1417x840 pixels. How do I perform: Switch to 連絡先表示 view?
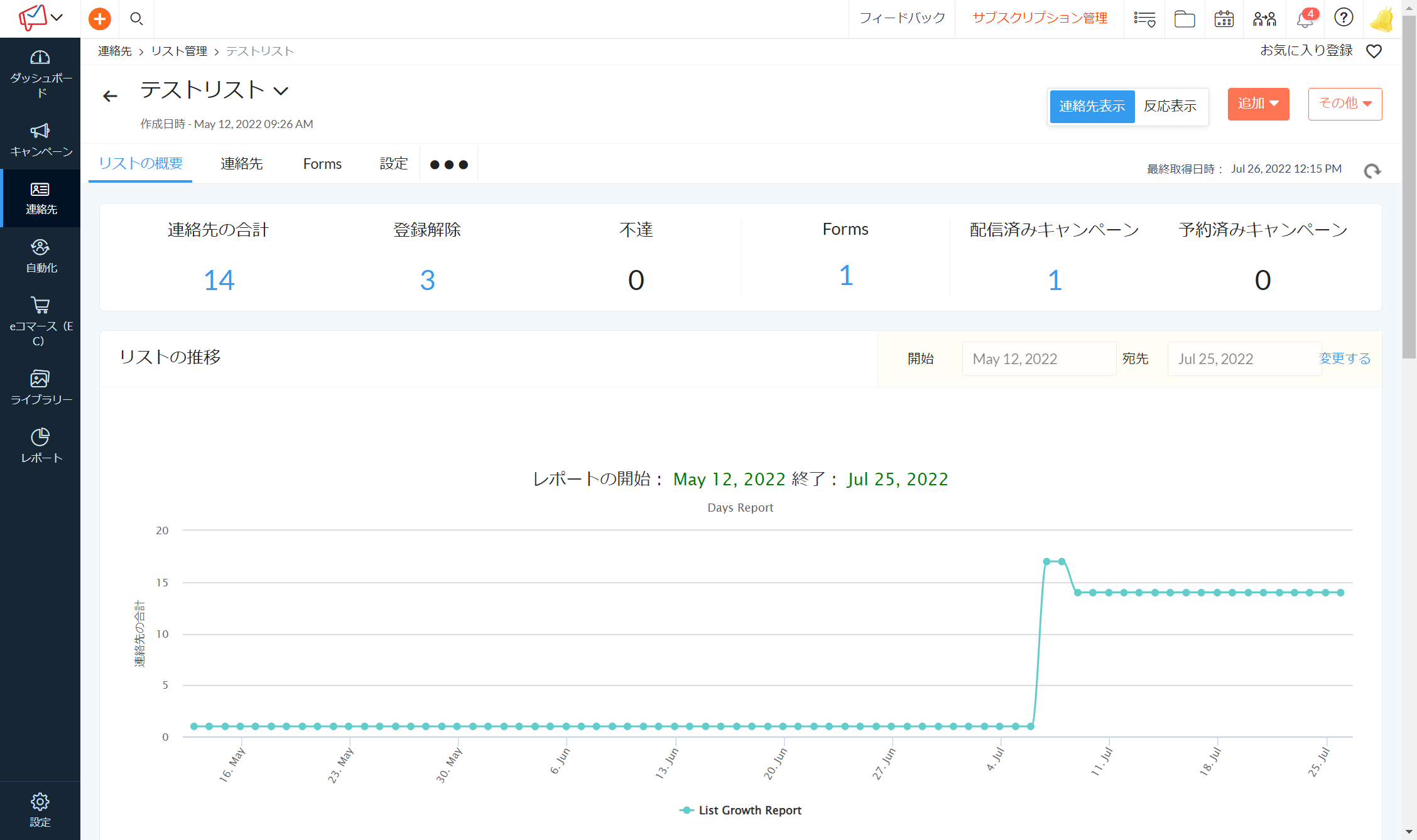coord(1092,106)
